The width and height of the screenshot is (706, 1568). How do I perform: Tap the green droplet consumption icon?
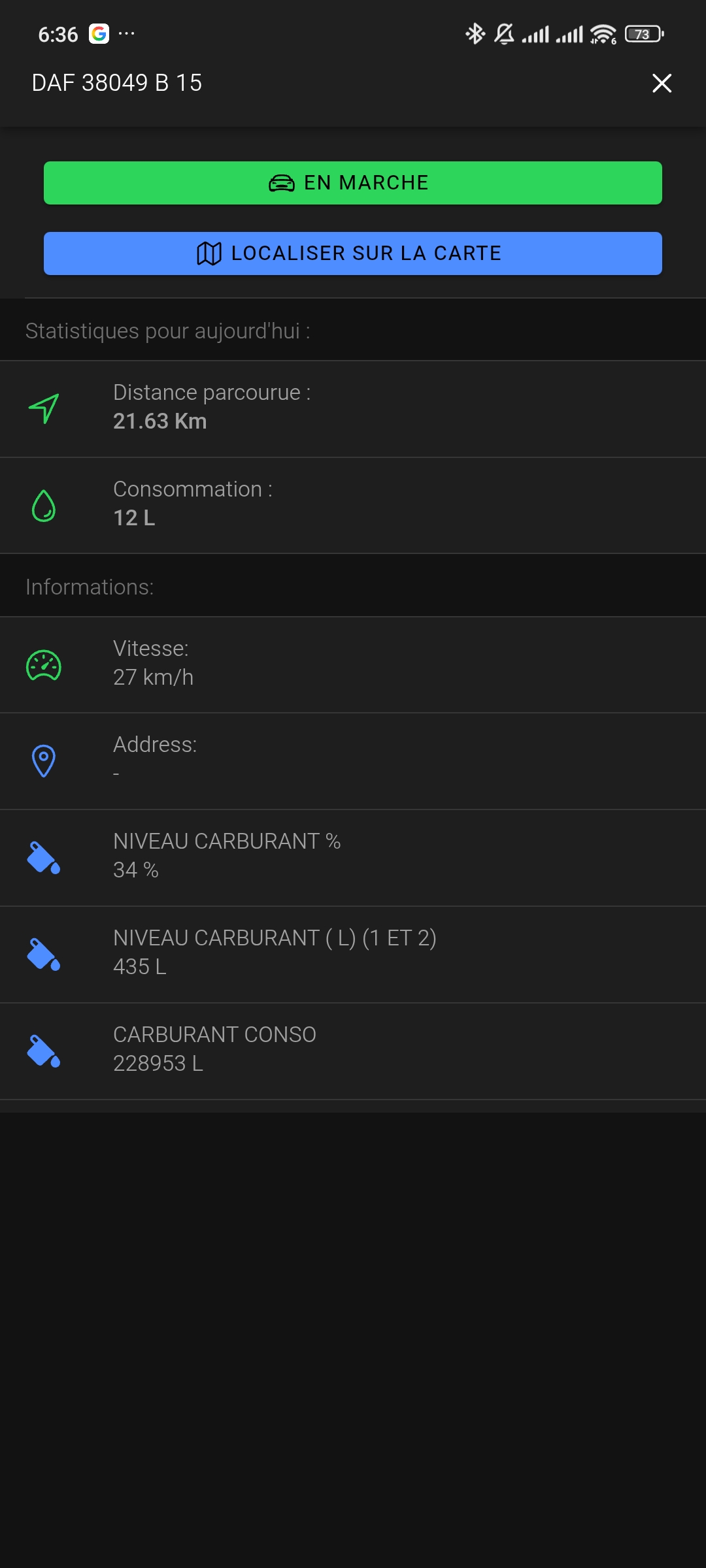(44, 506)
